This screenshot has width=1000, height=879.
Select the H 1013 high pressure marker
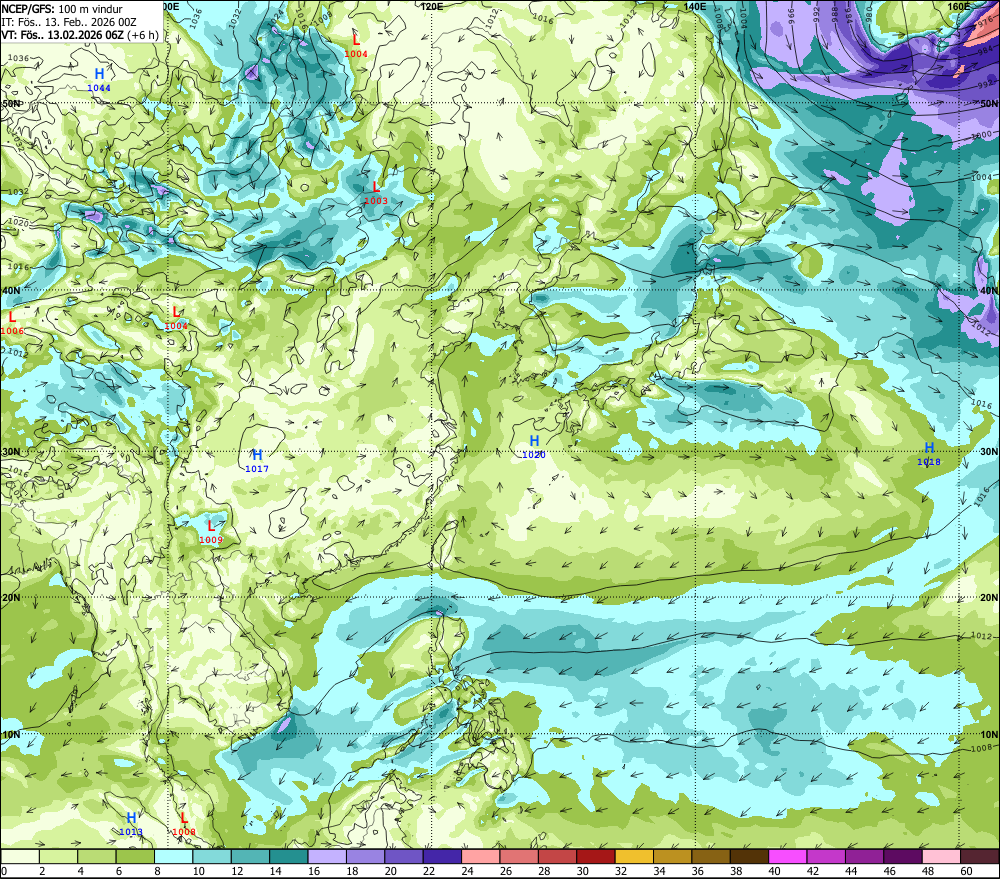point(131,824)
